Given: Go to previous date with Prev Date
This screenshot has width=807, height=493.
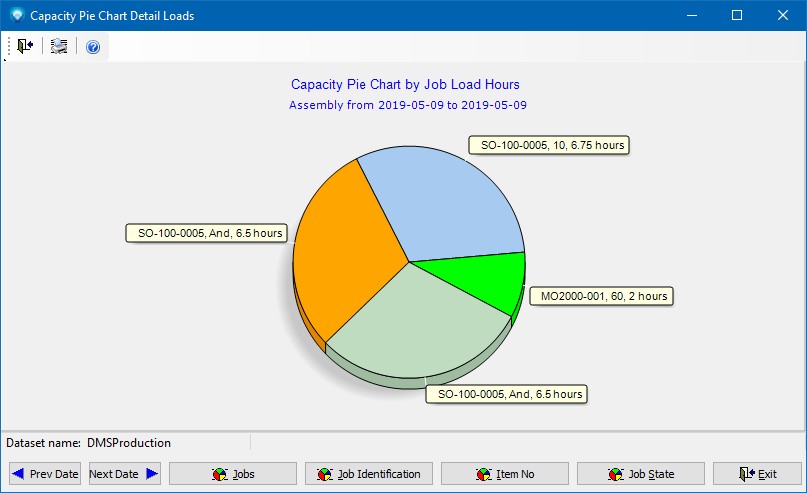Looking at the screenshot, I should pos(45,474).
